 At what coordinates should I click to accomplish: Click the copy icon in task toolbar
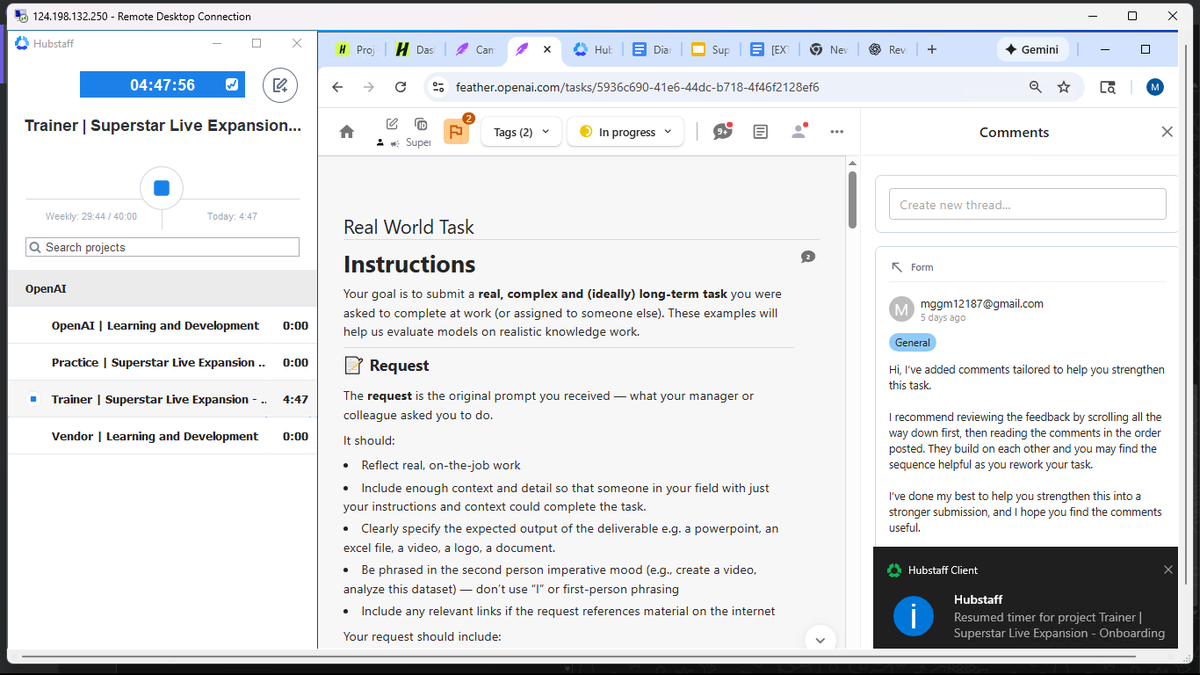click(x=421, y=124)
